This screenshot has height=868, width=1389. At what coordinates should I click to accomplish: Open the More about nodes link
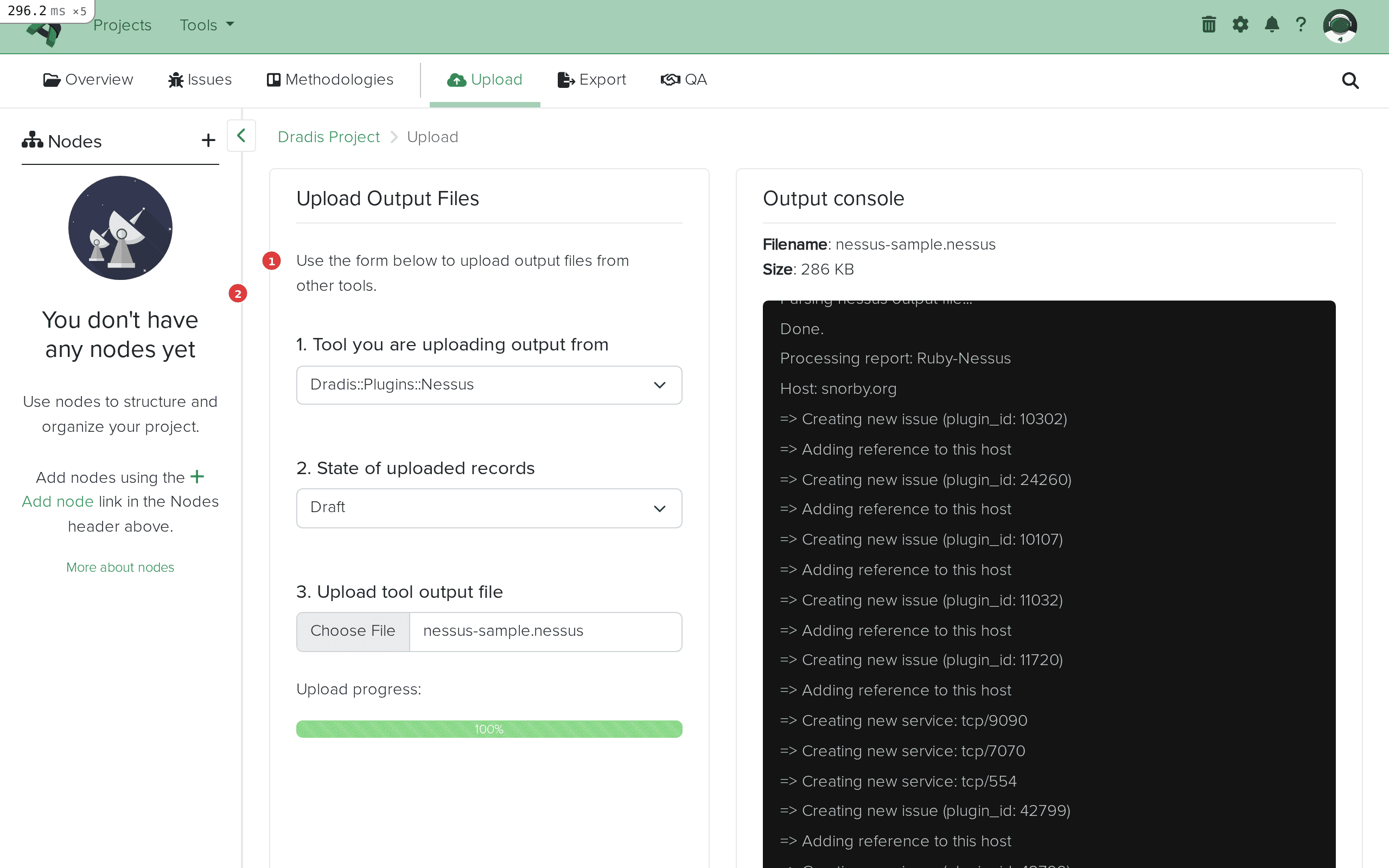coord(120,567)
